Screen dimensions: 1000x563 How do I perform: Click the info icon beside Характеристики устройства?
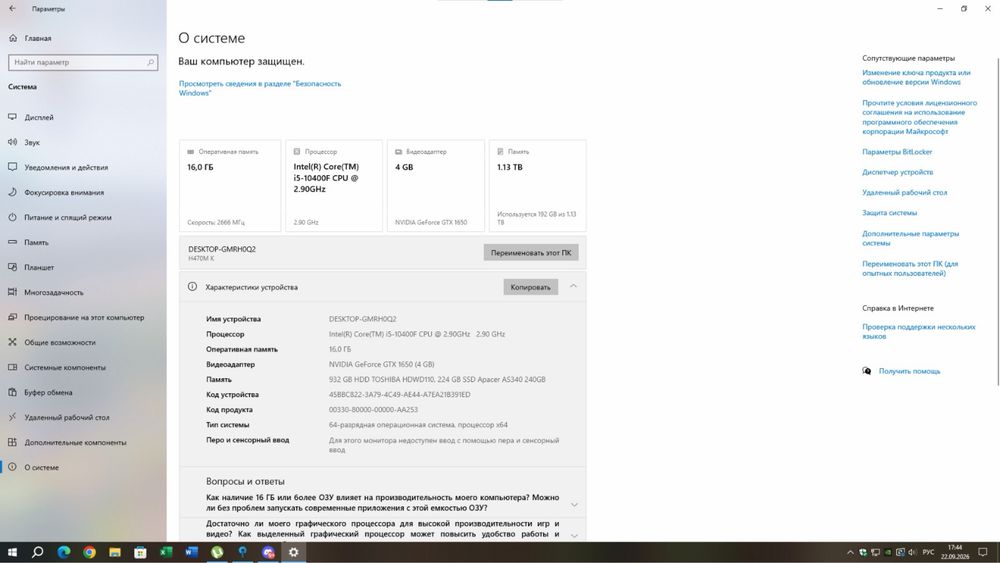tap(192, 287)
